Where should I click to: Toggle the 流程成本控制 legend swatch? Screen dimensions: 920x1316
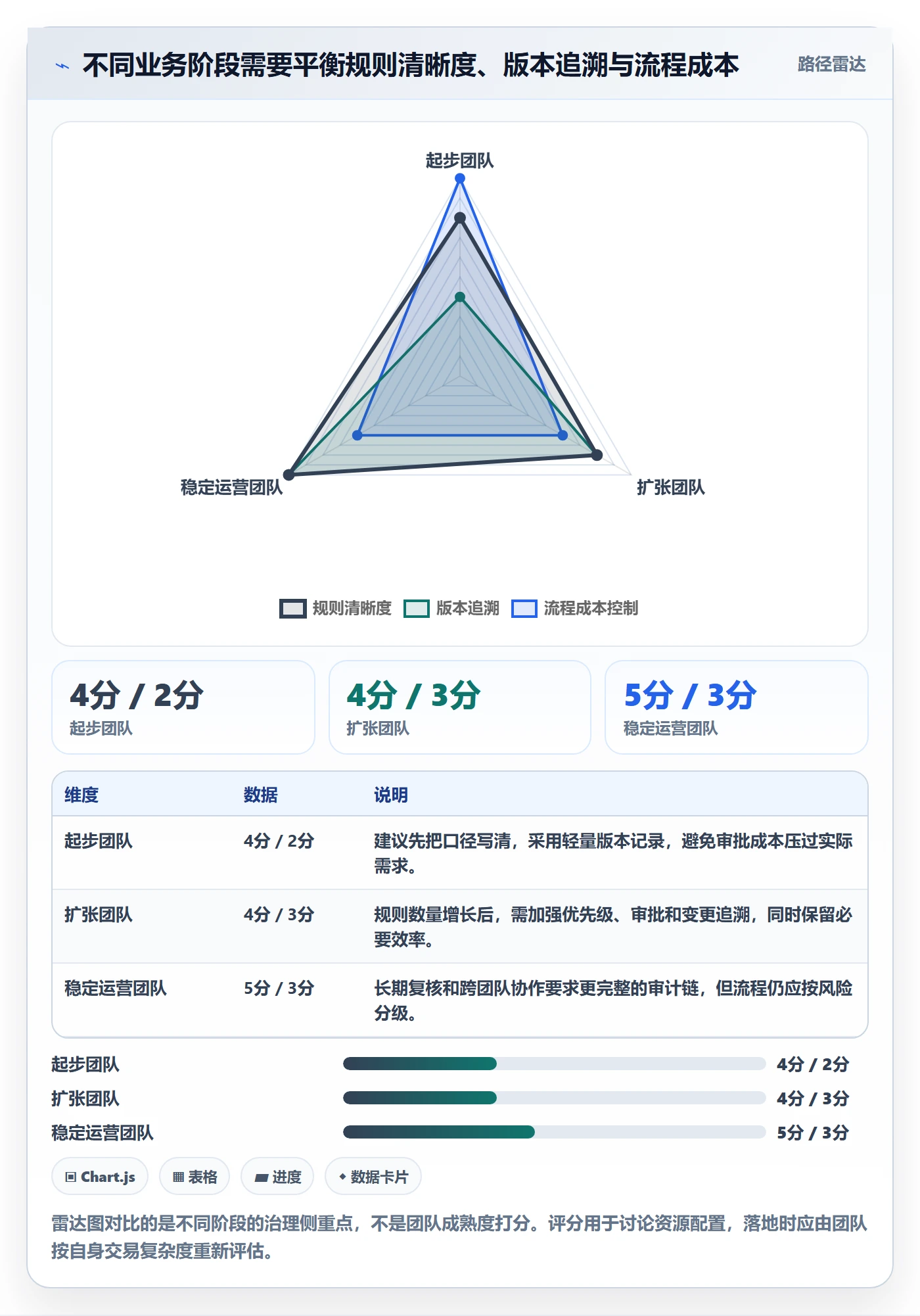pos(524,608)
